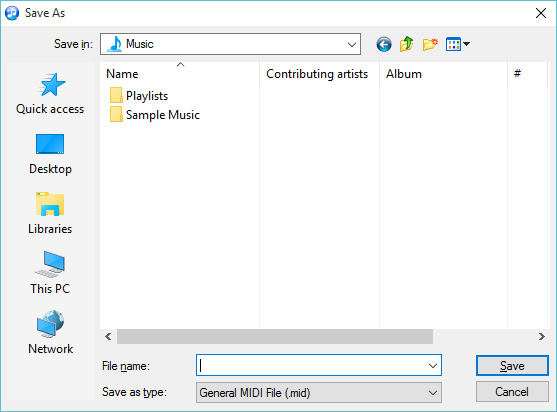Open Libraries in the places bar
557x412 pixels.
point(50,213)
